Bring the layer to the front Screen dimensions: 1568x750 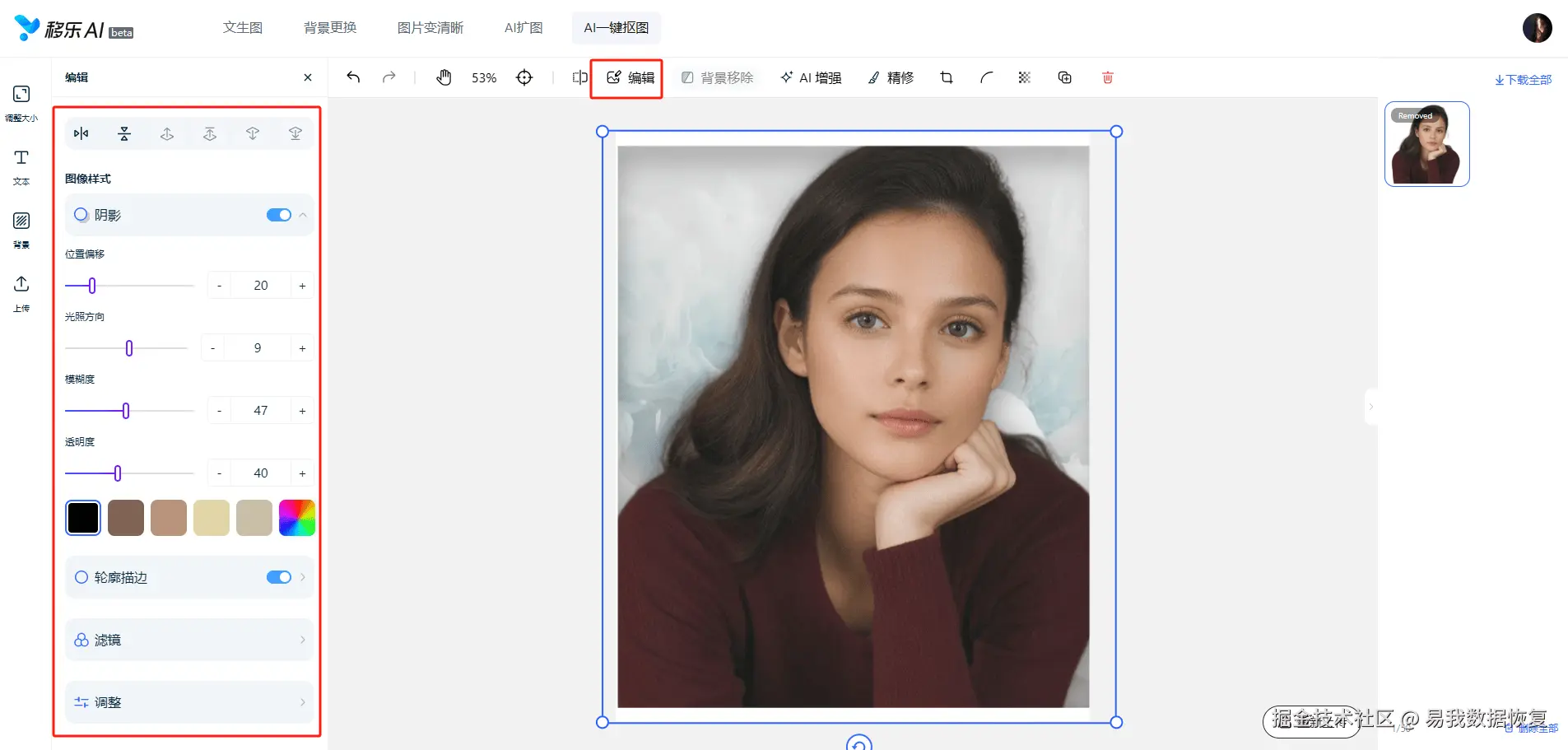(x=210, y=133)
